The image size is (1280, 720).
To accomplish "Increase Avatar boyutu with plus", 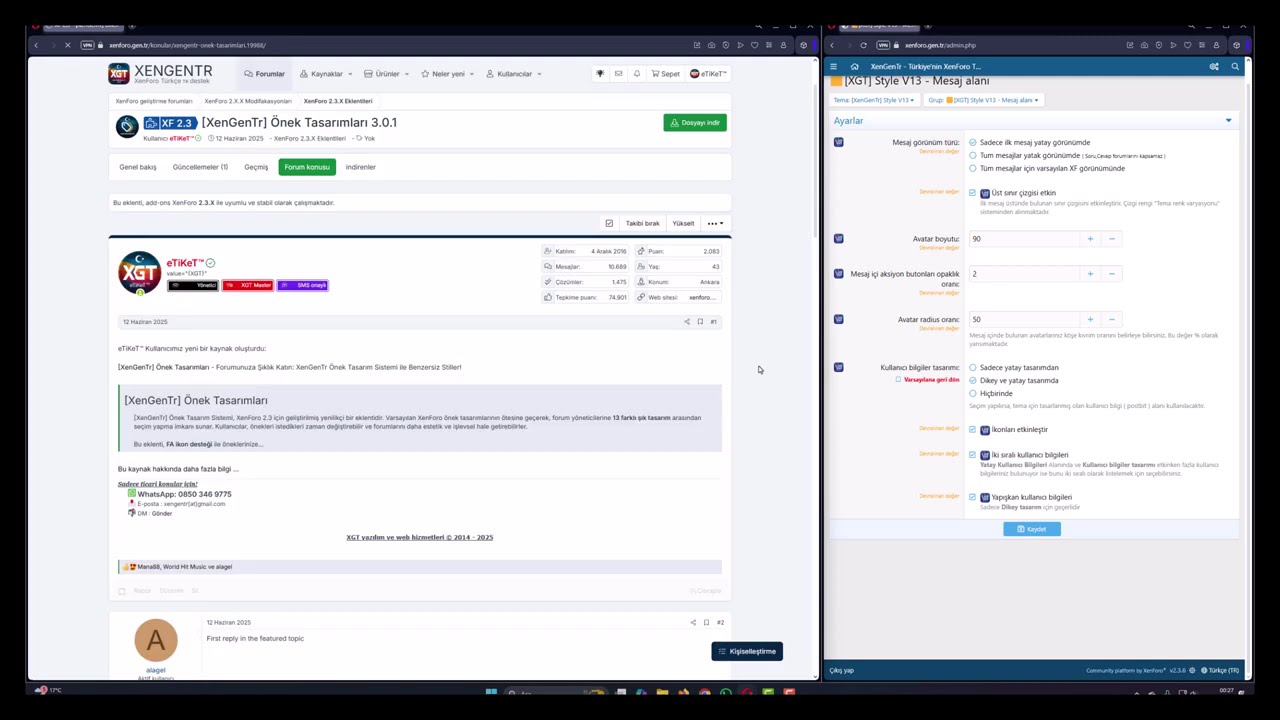I will (x=1090, y=238).
